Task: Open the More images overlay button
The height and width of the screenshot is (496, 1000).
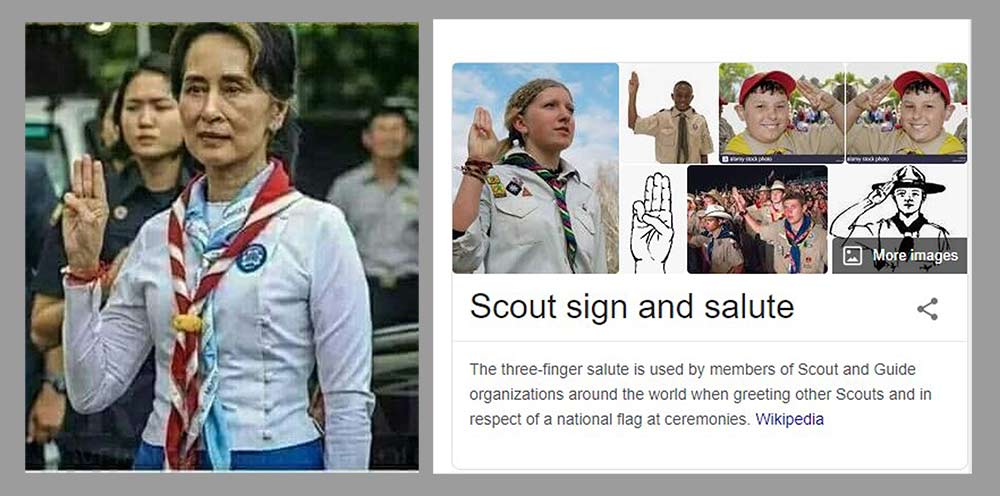Action: (x=900, y=256)
